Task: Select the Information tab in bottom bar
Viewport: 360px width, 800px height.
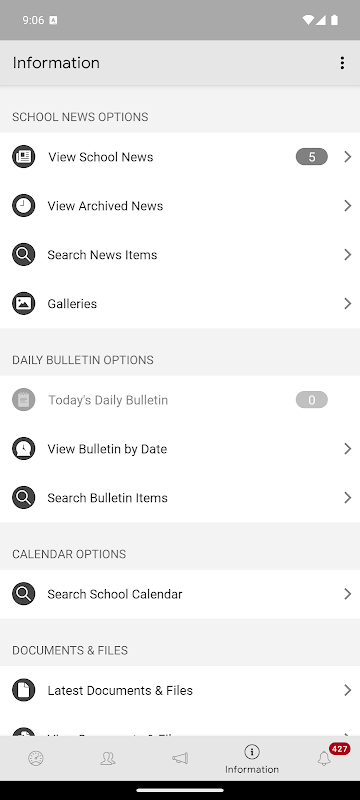Action: click(x=252, y=759)
